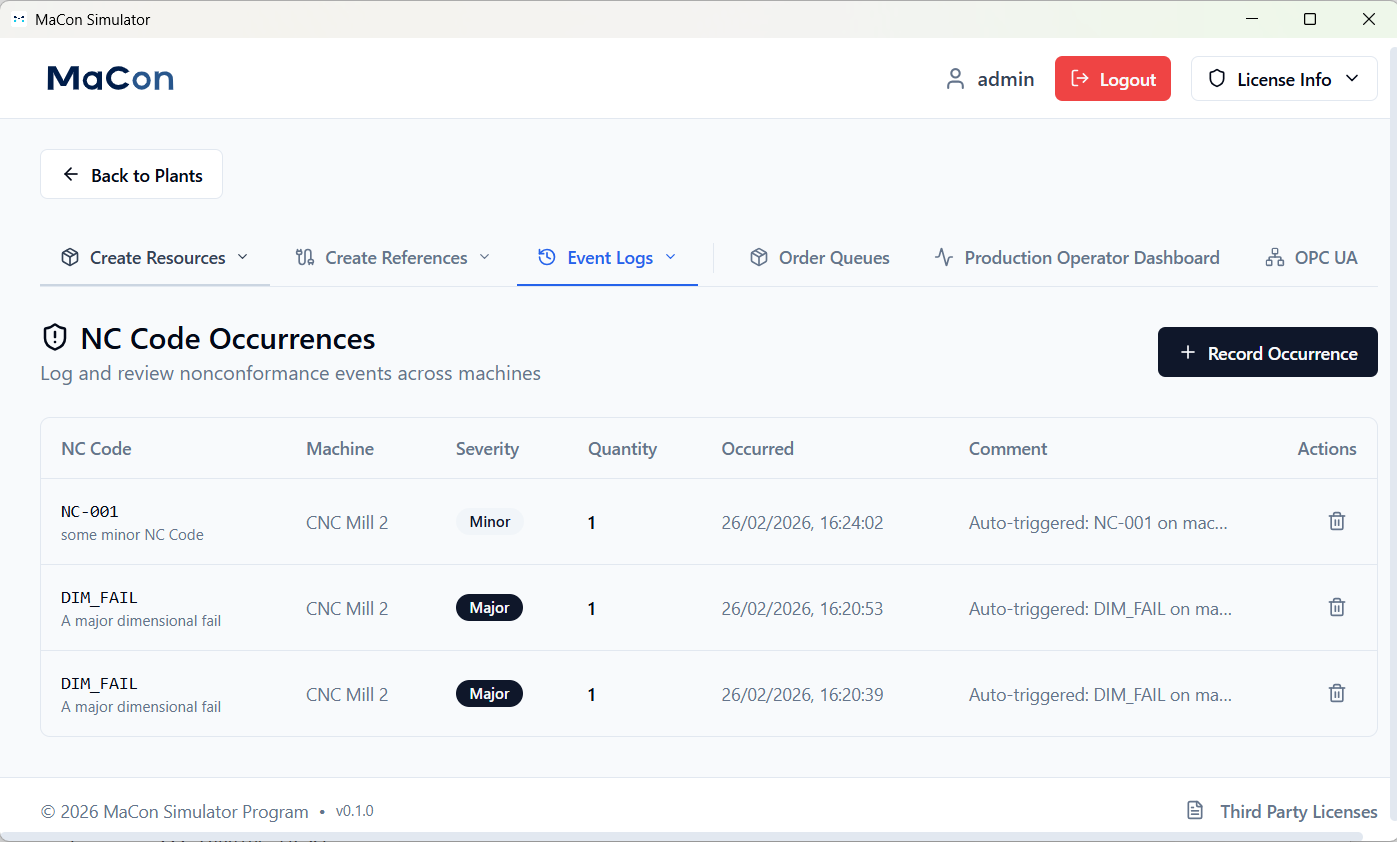Click the OPC UA network icon
The height and width of the screenshot is (842, 1397).
tap(1274, 258)
